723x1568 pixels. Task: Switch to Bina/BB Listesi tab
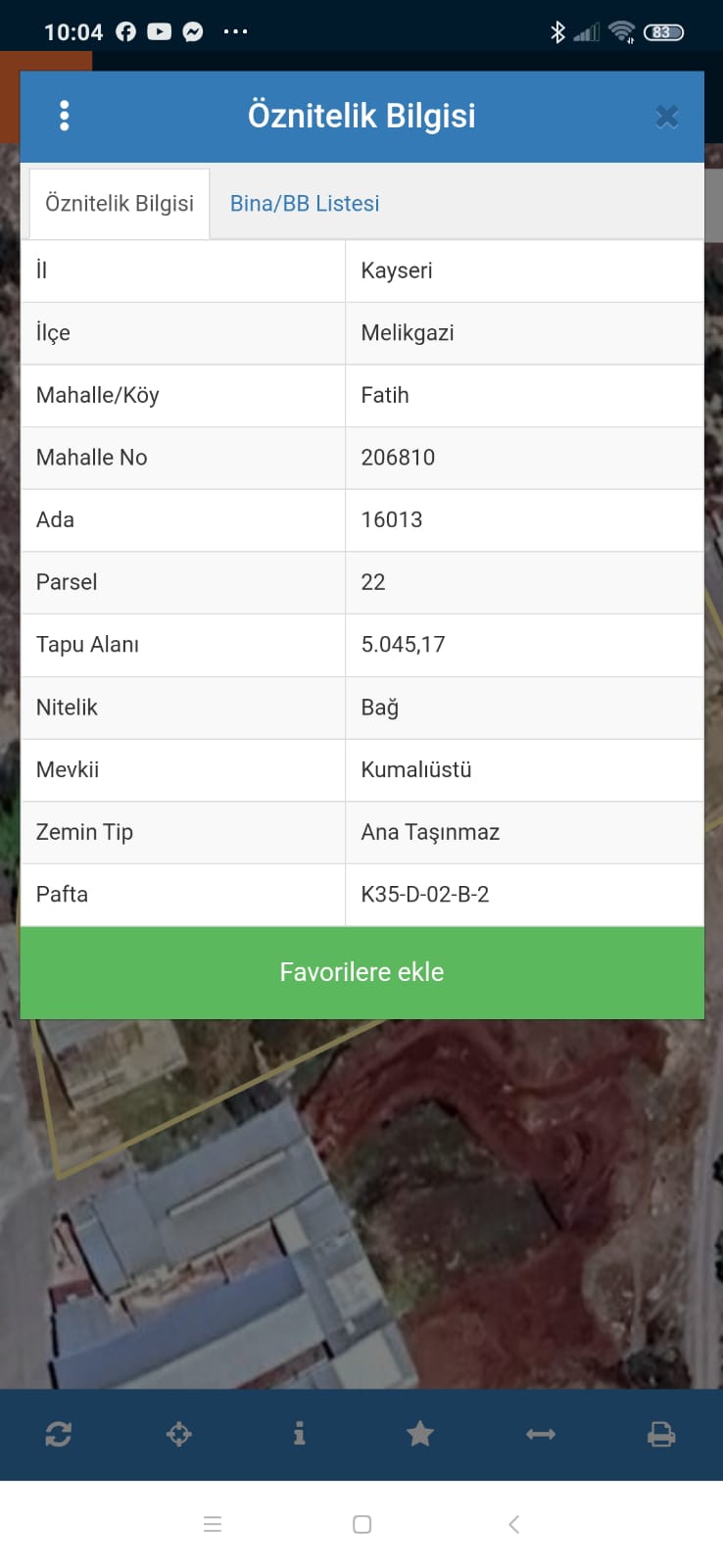click(305, 203)
